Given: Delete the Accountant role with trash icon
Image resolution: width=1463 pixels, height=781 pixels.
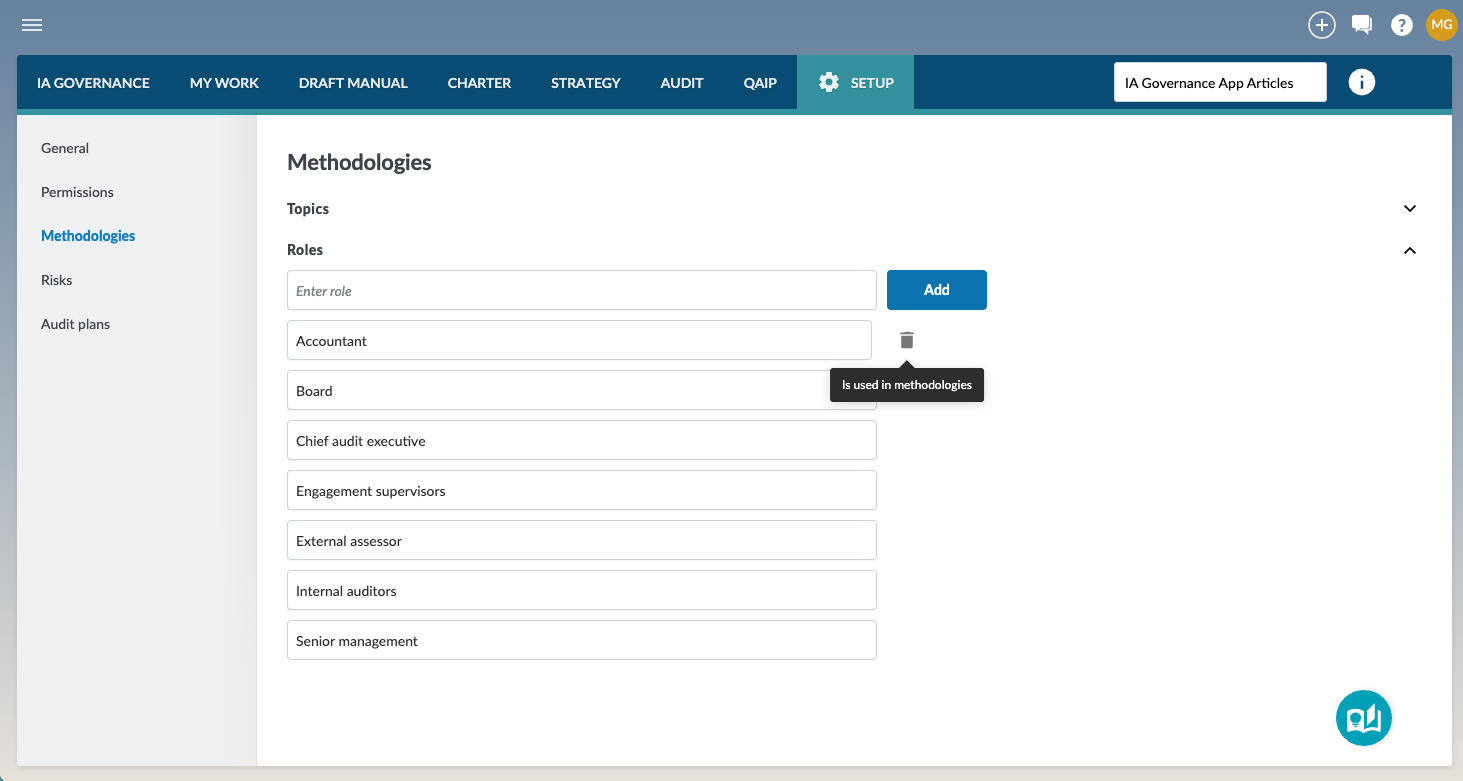Looking at the screenshot, I should coord(907,340).
